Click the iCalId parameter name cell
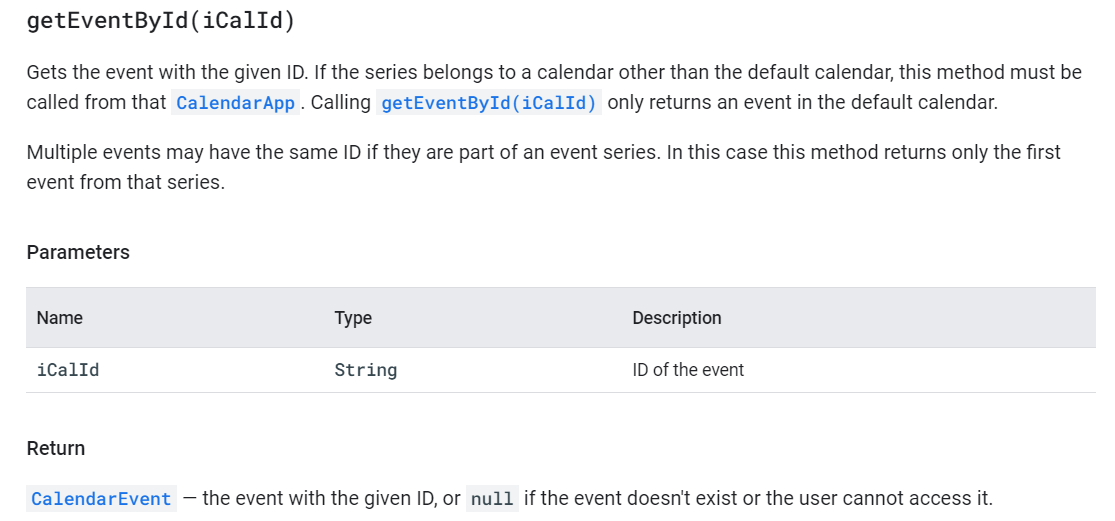The height and width of the screenshot is (521, 1115). pyautogui.click(x=68, y=370)
